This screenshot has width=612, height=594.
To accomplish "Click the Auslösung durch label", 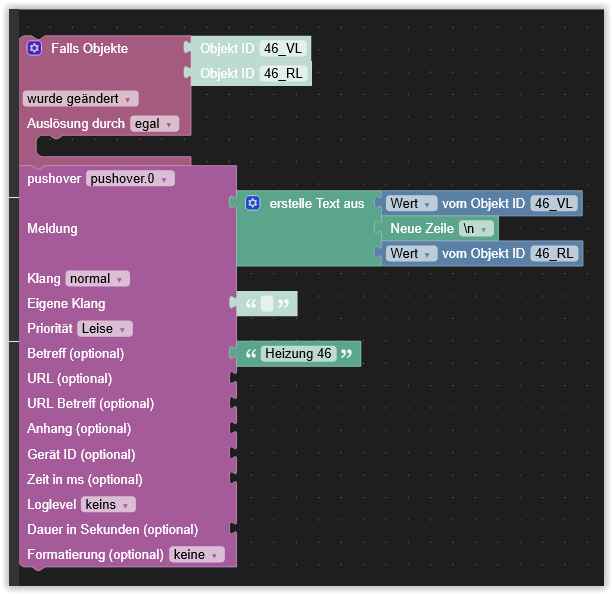I will [x=76, y=124].
